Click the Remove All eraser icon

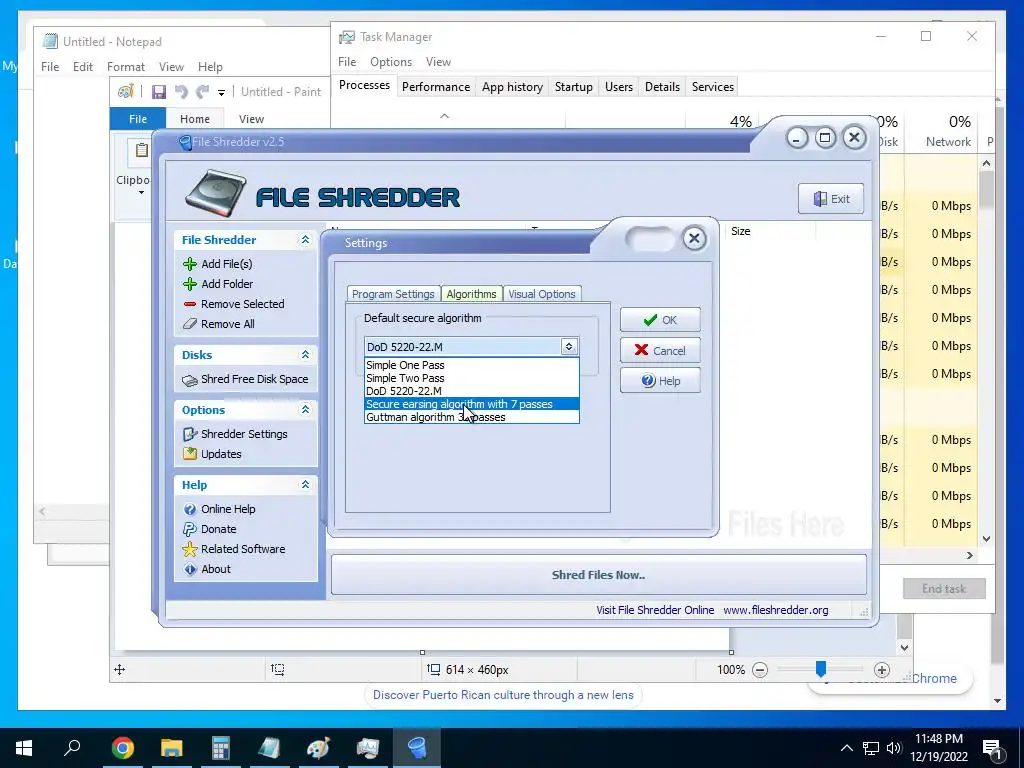pos(190,324)
